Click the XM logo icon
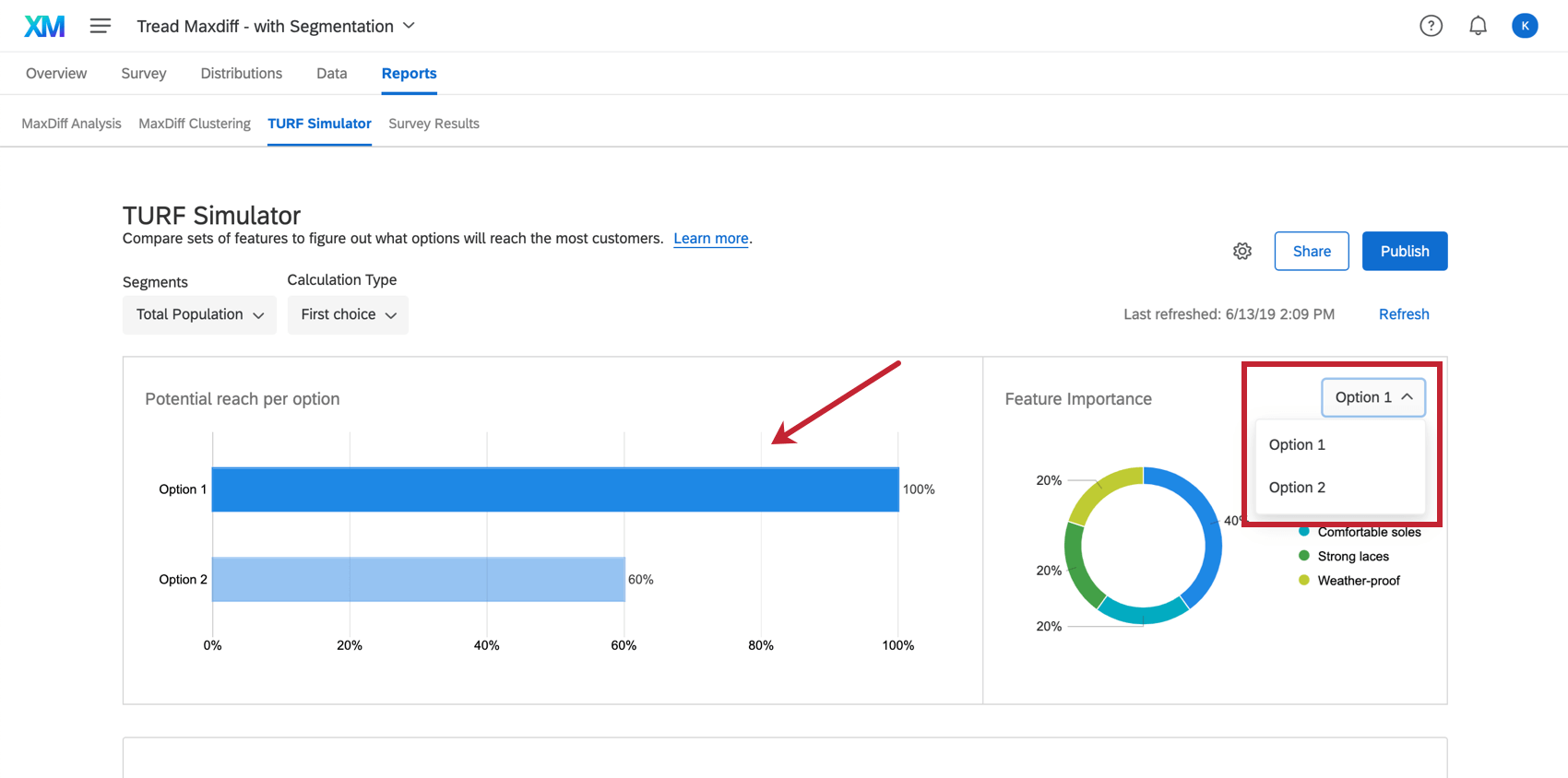Viewport: 1568px width, 778px height. (x=44, y=26)
